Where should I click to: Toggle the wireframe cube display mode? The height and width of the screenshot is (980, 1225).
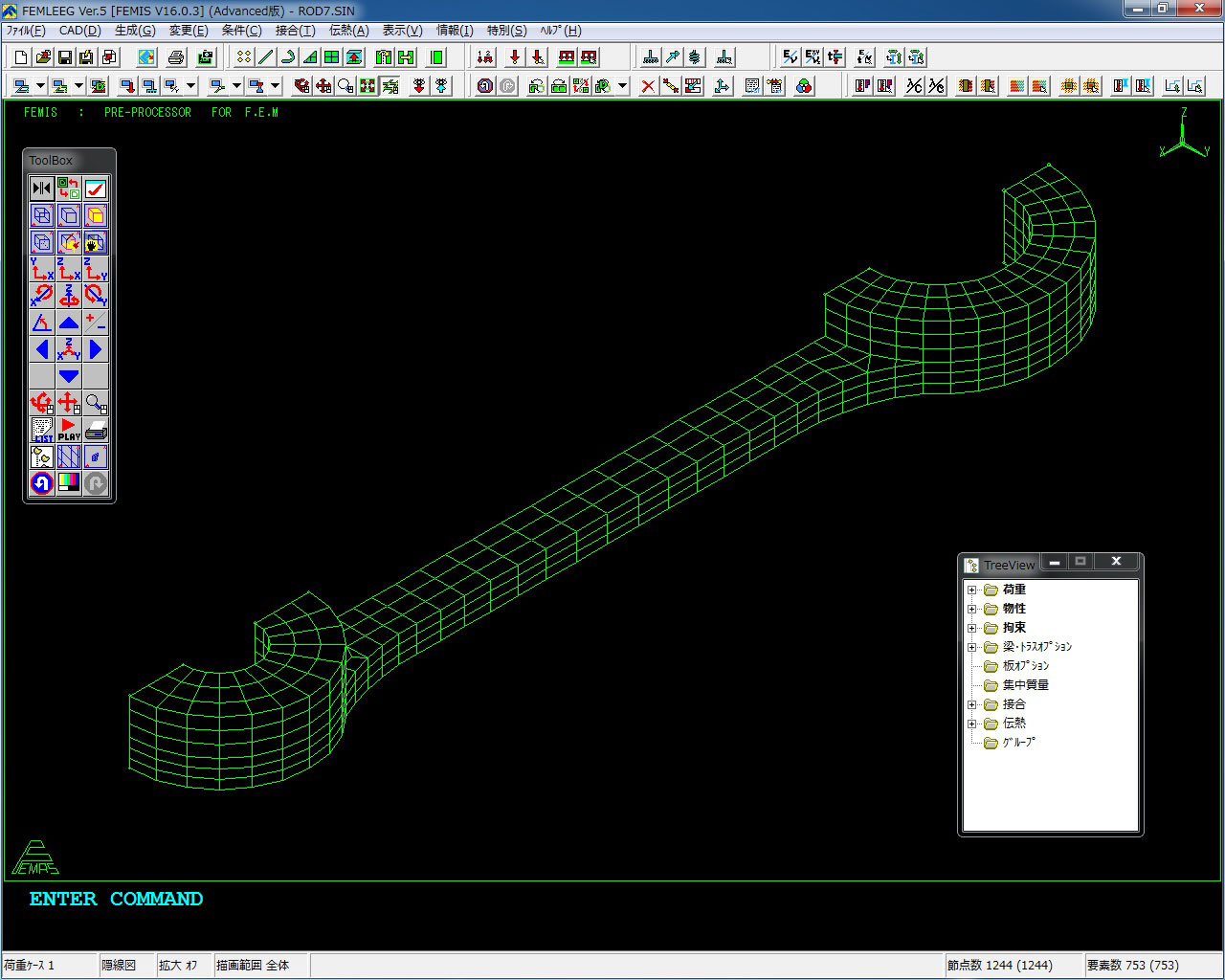point(42,215)
